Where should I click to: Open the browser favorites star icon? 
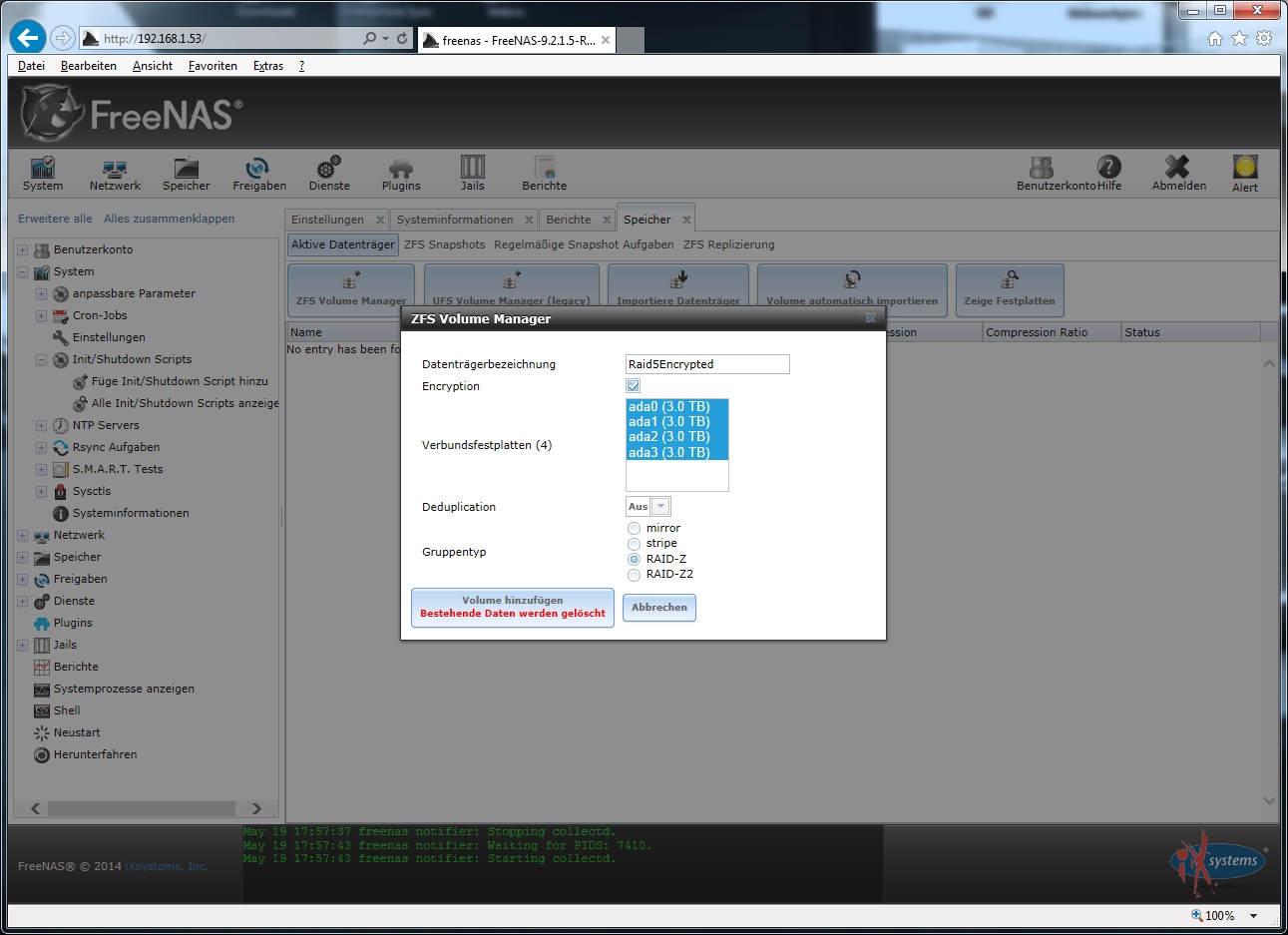coord(1239,38)
